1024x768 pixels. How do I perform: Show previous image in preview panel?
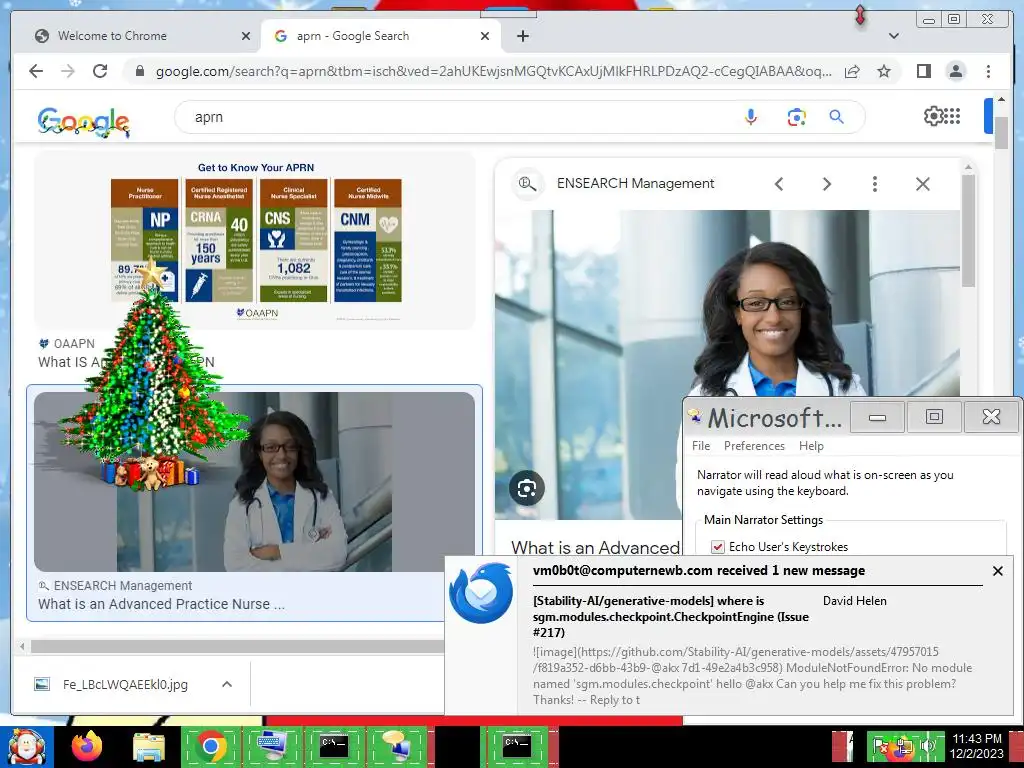coord(778,184)
